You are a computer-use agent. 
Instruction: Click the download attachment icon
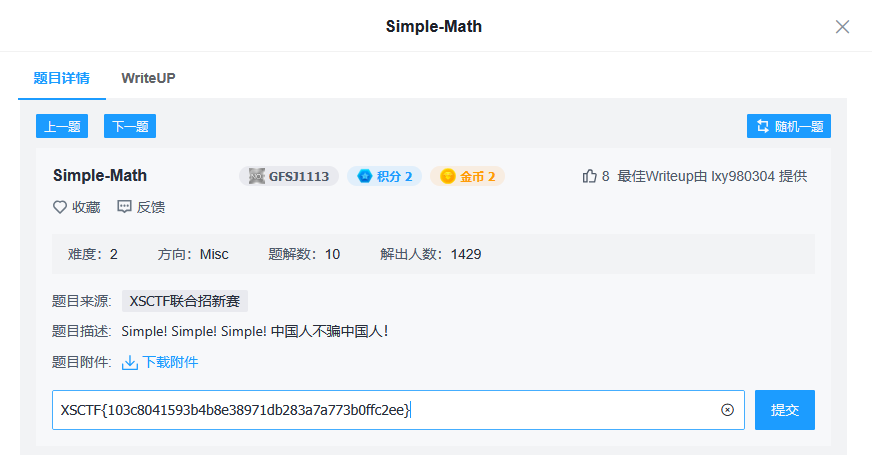click(130, 362)
